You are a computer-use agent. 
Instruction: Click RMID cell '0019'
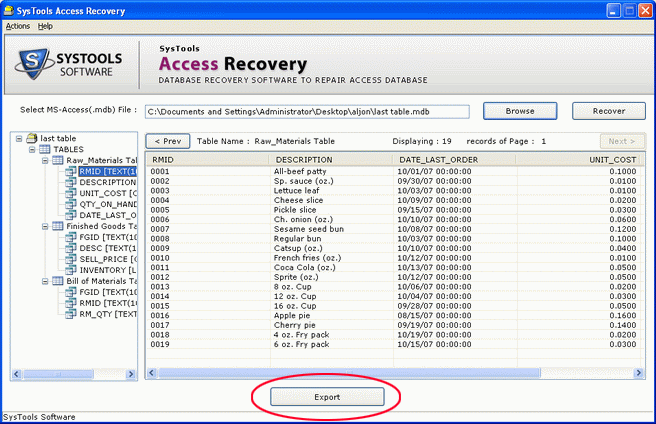pos(160,344)
